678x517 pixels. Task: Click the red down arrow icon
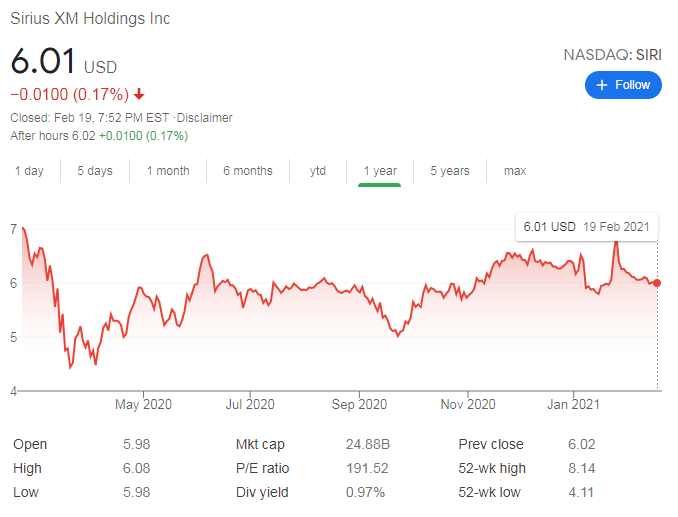point(139,94)
